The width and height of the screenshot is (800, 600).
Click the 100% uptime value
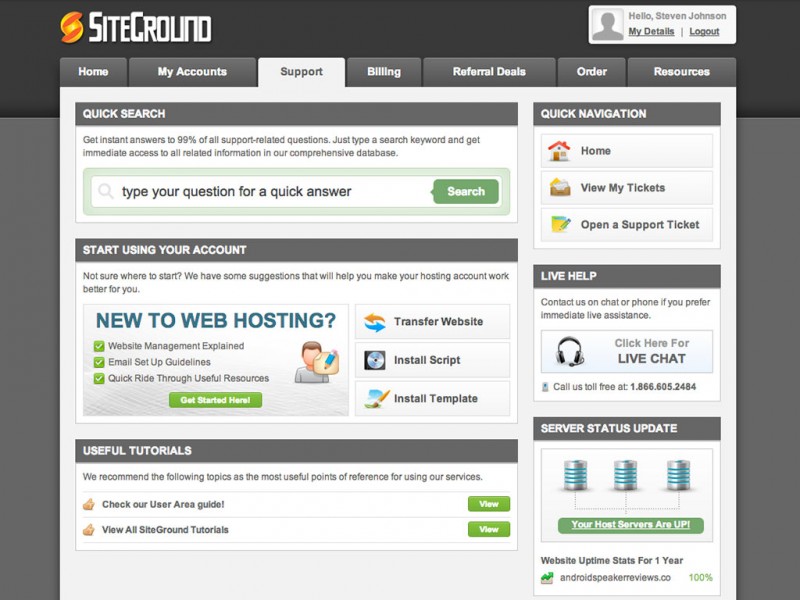pyautogui.click(x=701, y=578)
